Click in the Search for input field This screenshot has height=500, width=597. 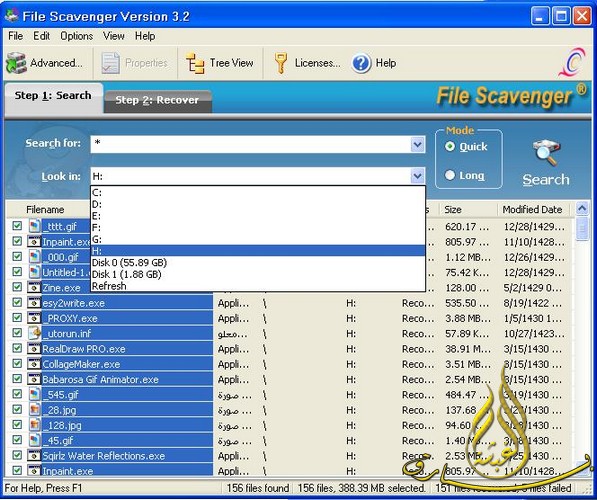pyautogui.click(x=251, y=145)
